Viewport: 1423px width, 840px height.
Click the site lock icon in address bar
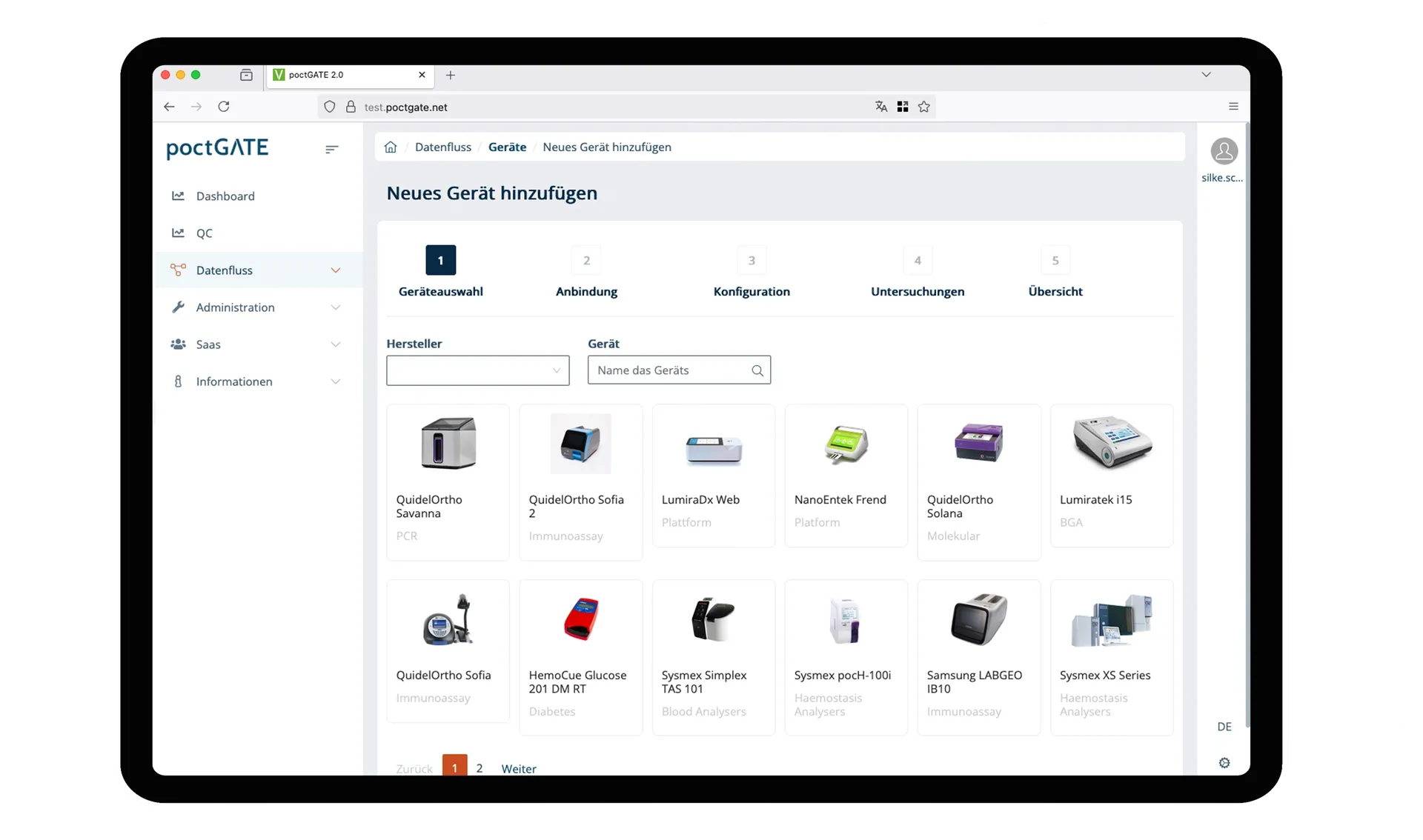pyautogui.click(x=351, y=107)
